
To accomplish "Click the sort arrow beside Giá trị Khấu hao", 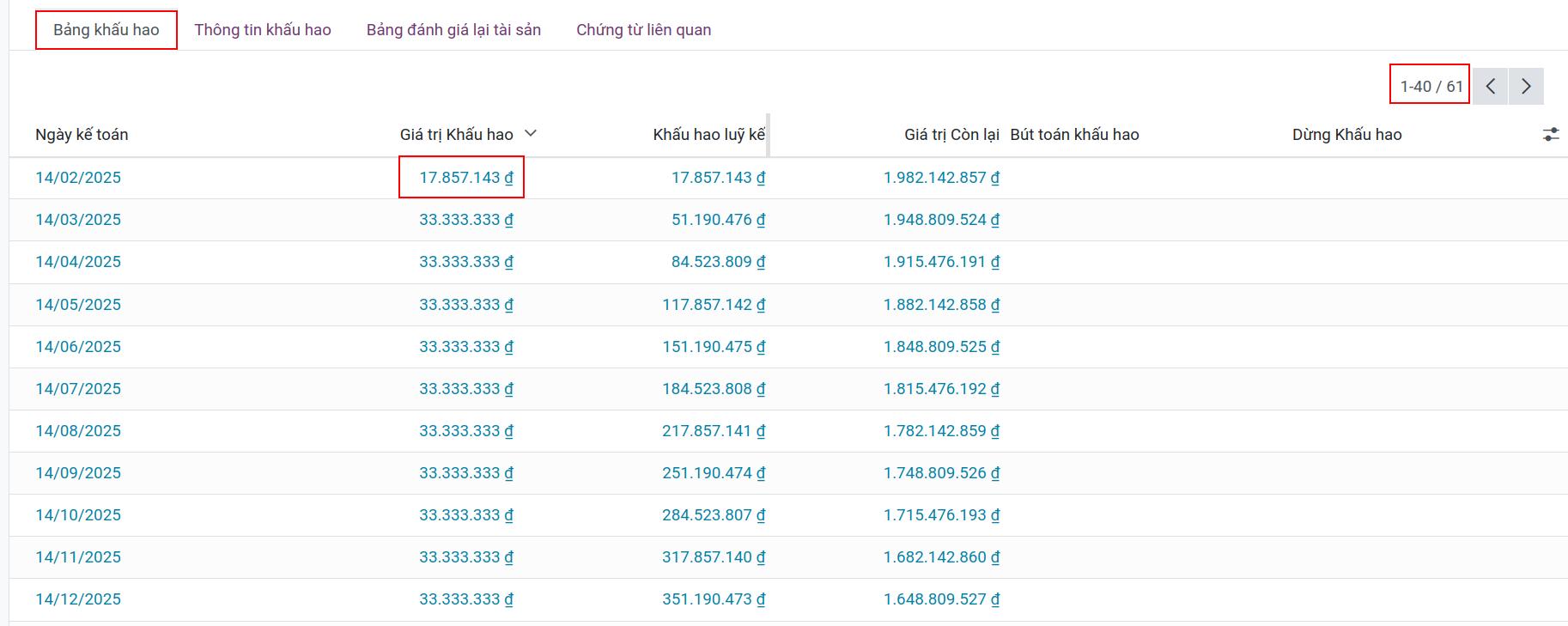I will point(531,134).
